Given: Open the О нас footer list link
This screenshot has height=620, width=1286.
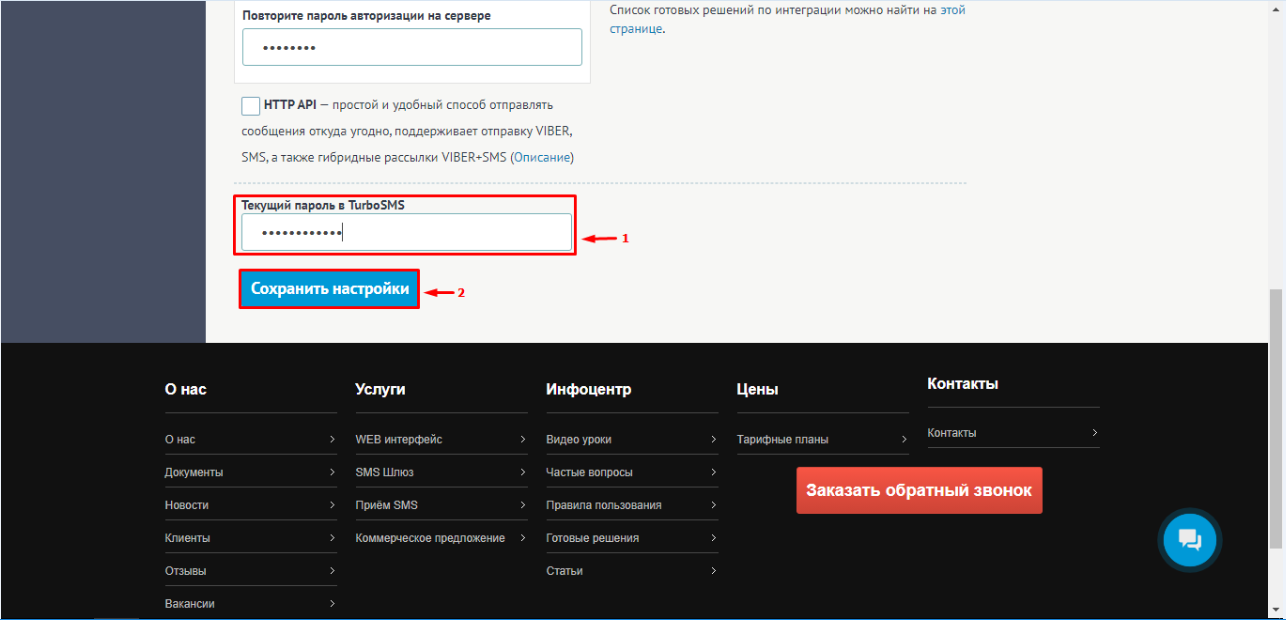Looking at the screenshot, I should point(180,439).
